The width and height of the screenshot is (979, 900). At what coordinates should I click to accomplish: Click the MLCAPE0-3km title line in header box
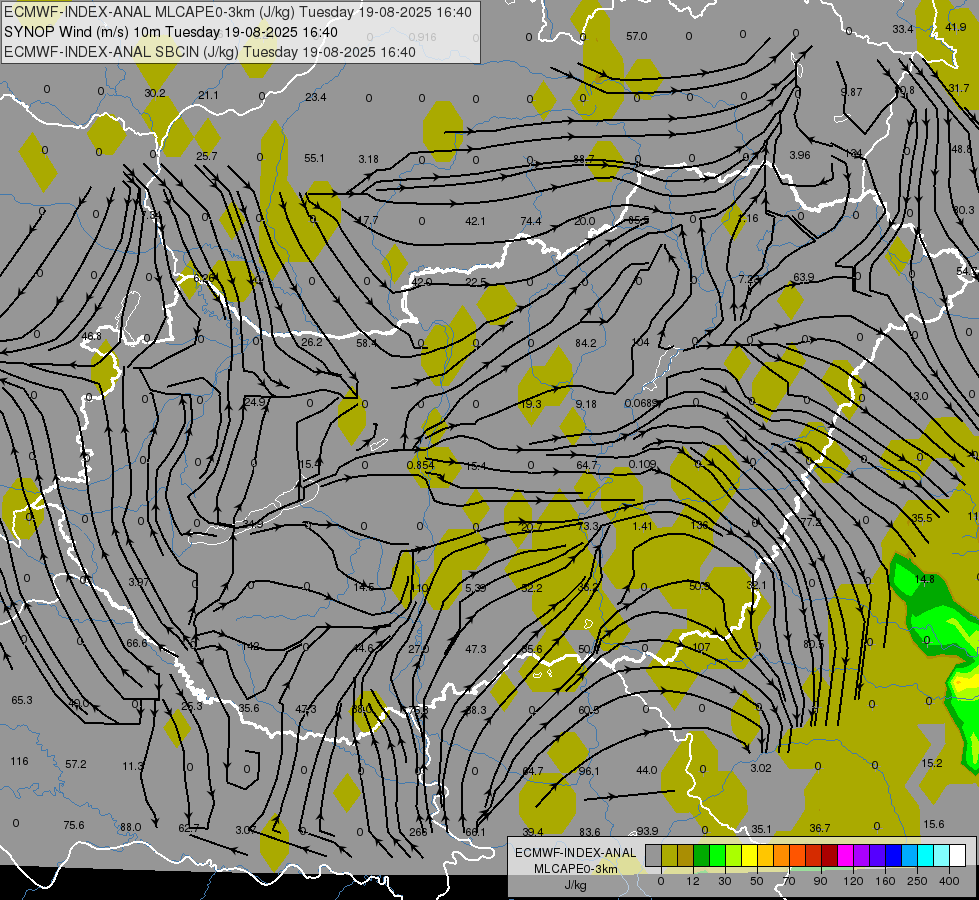pyautogui.click(x=238, y=12)
